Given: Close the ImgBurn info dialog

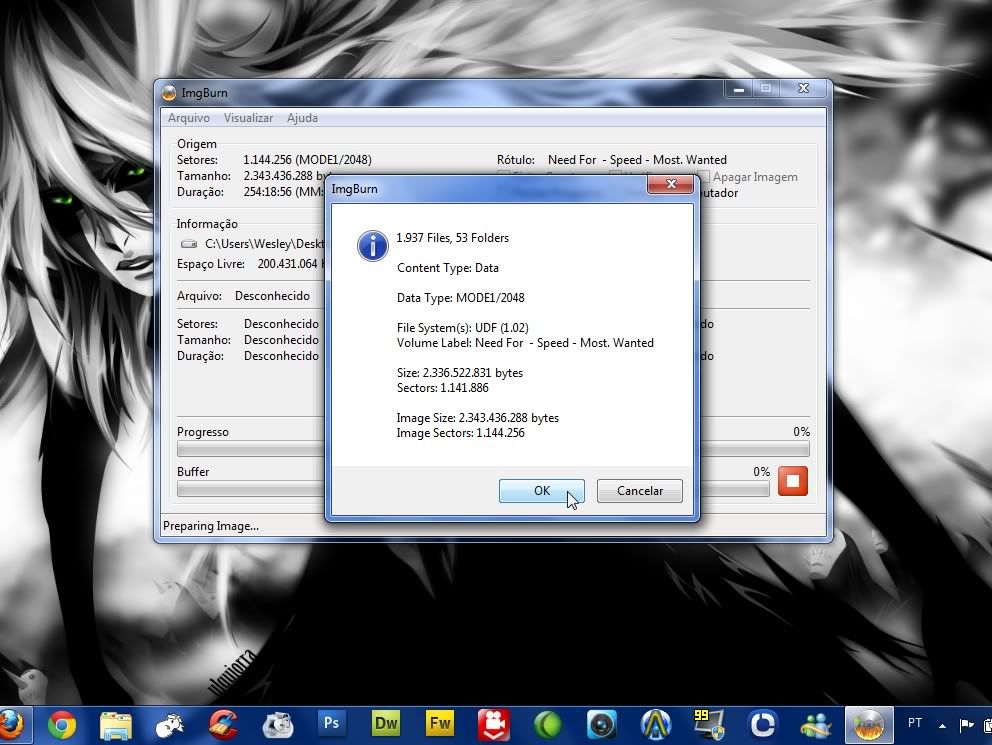Looking at the screenshot, I should pyautogui.click(x=670, y=185).
